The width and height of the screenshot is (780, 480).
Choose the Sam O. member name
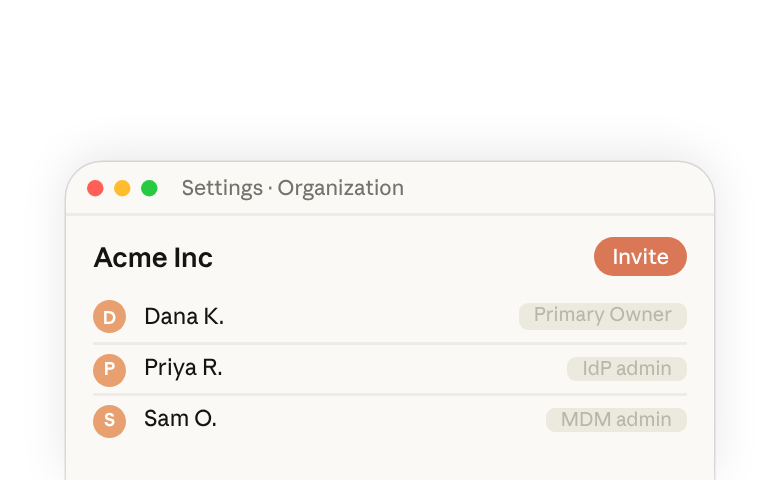tap(180, 419)
